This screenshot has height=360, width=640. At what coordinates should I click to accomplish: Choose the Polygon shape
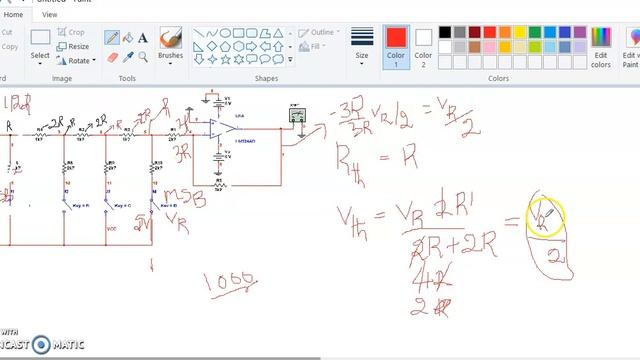pos(265,33)
